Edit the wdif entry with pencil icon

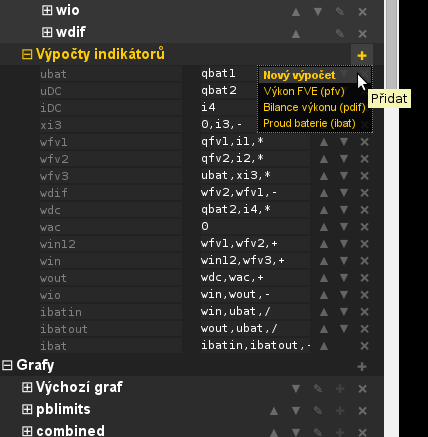(x=340, y=33)
